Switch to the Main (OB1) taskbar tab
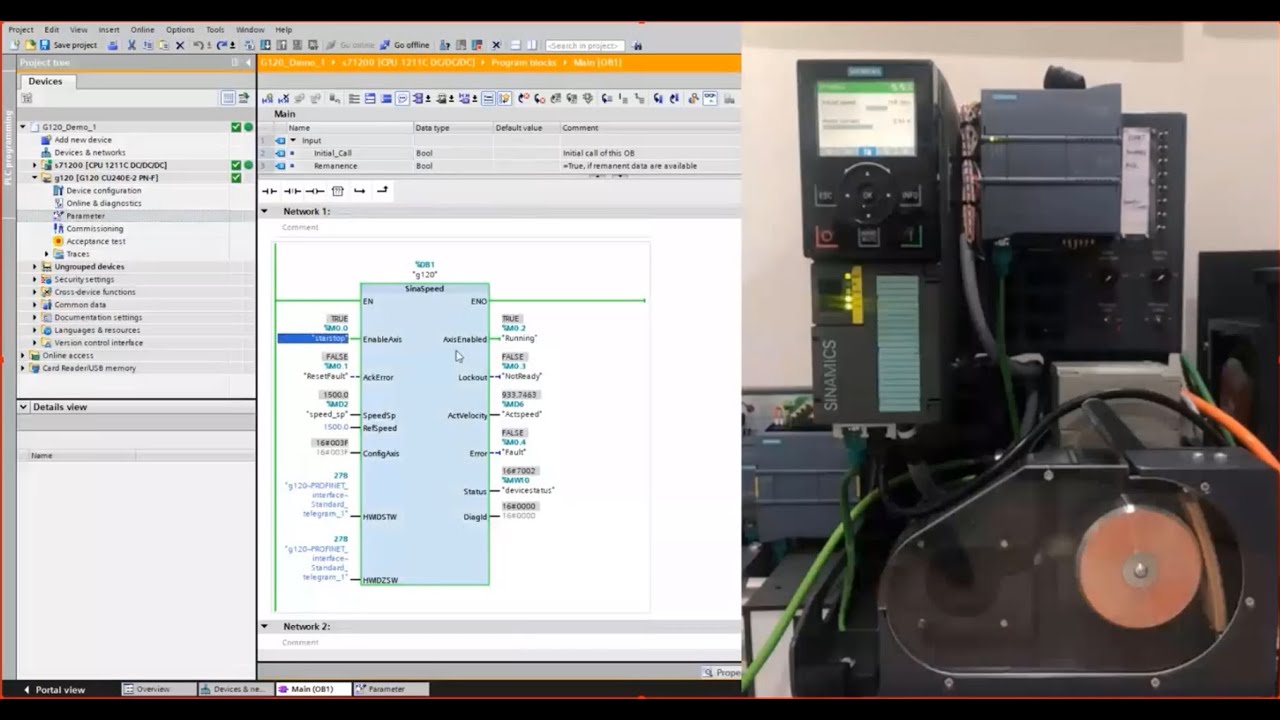 pyautogui.click(x=312, y=689)
